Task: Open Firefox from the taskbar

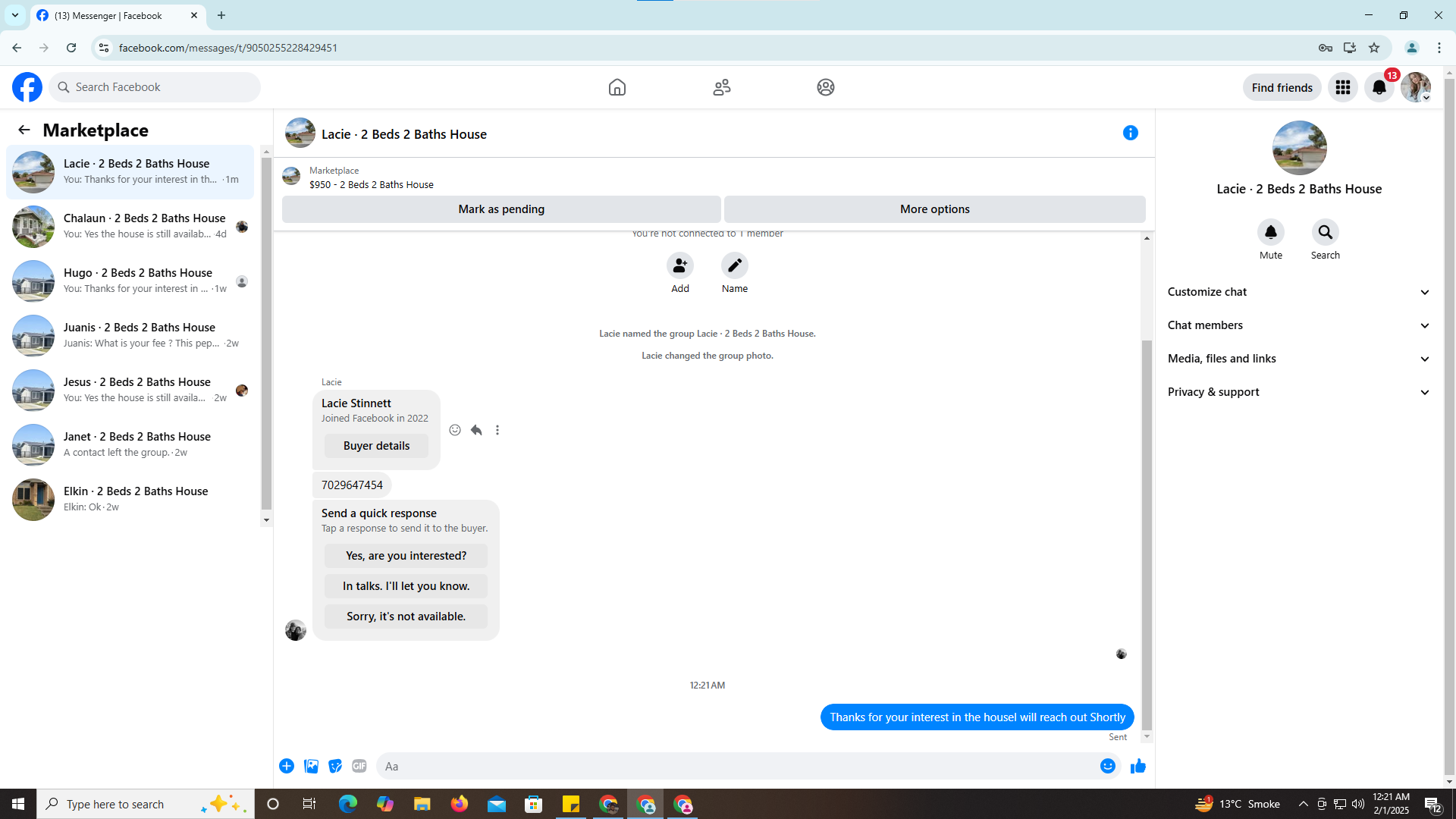Action: [460, 804]
